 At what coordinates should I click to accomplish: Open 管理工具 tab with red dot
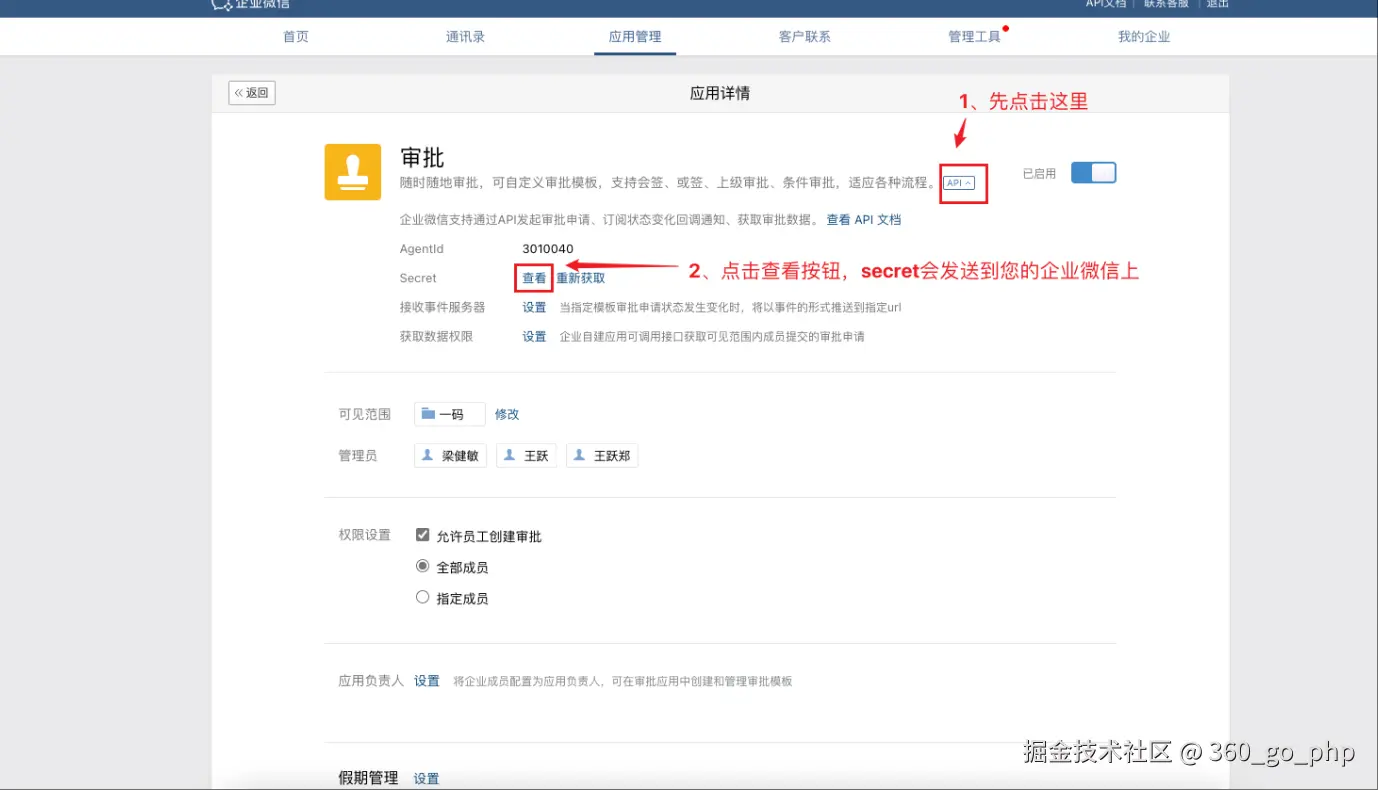[974, 37]
